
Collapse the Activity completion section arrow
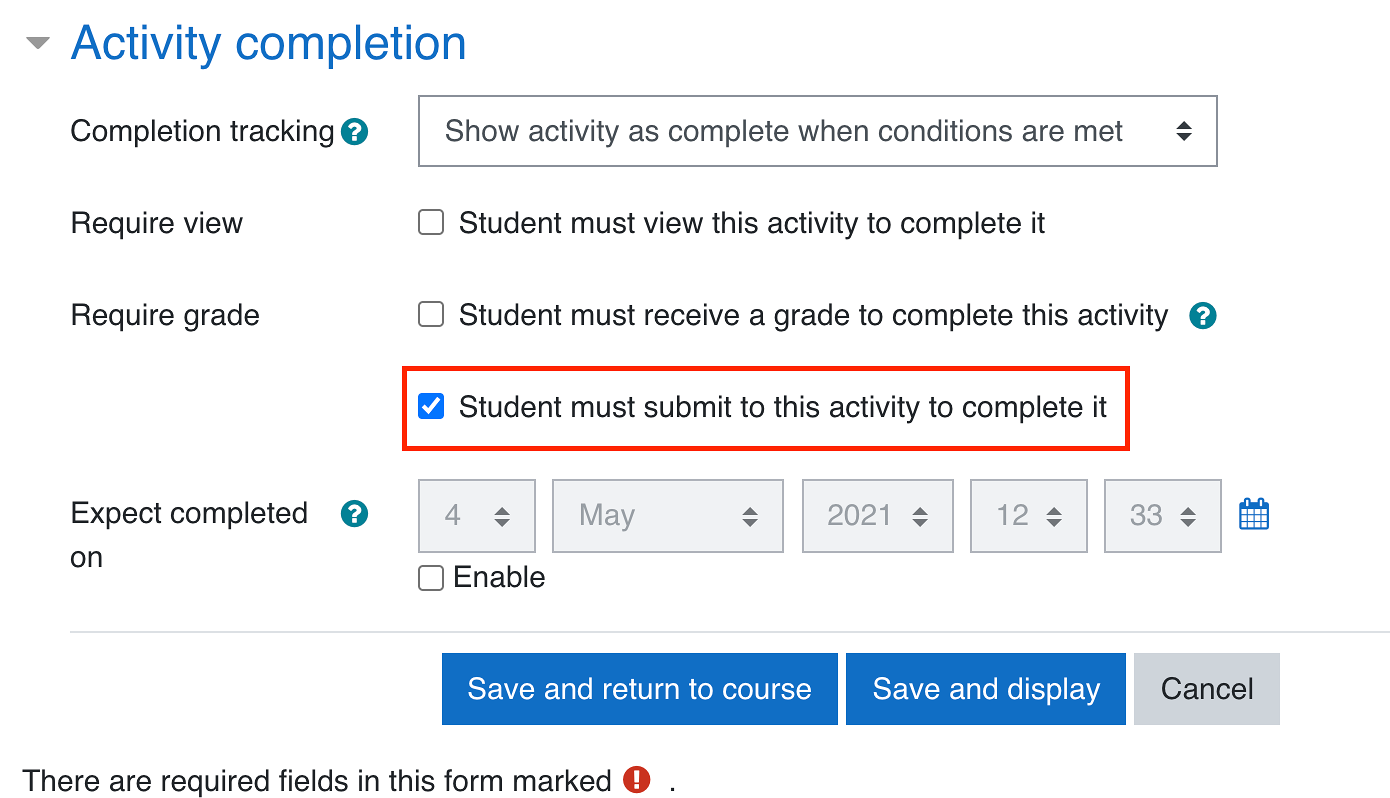tap(38, 44)
